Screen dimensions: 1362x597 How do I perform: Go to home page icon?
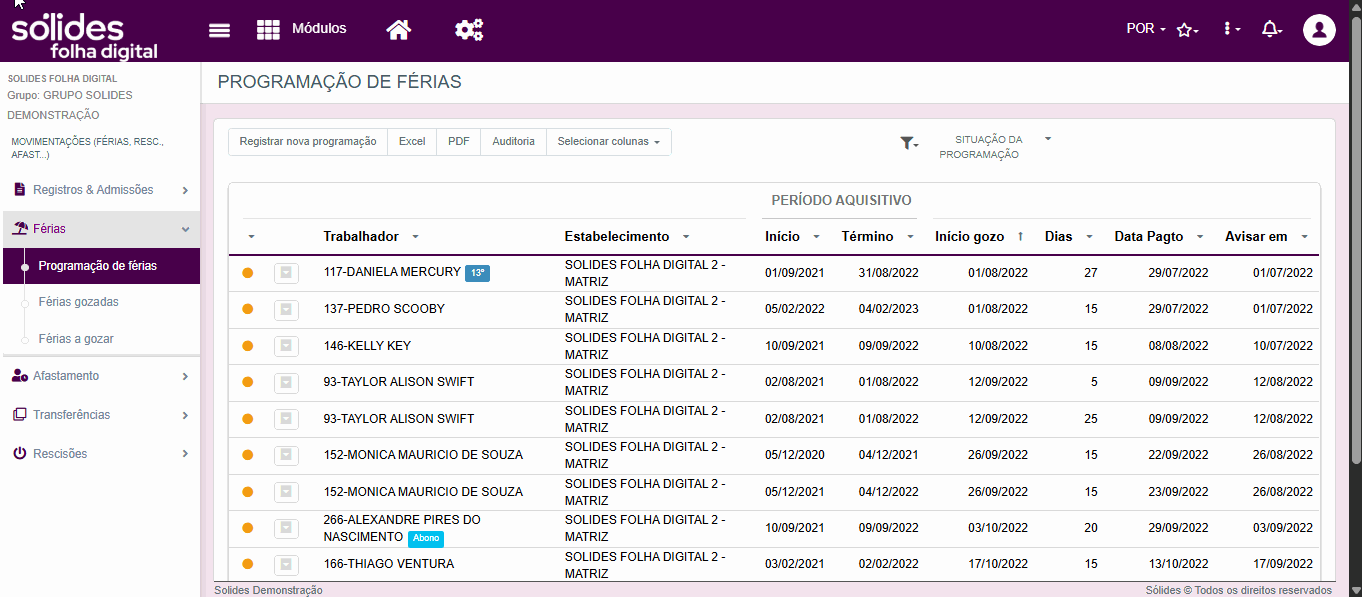(399, 30)
